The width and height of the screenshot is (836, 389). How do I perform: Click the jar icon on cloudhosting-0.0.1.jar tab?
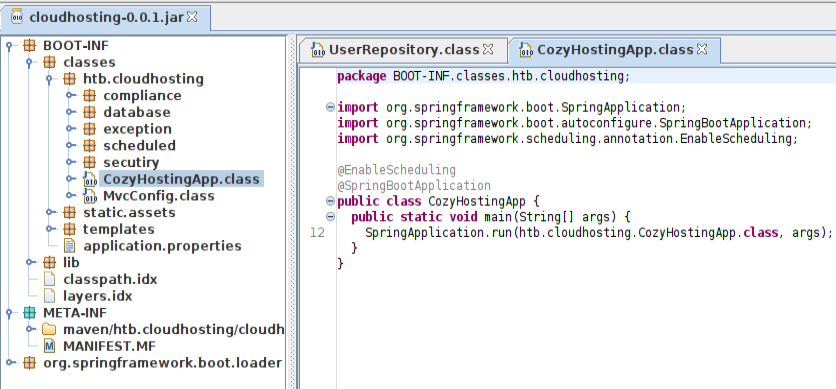coord(17,17)
